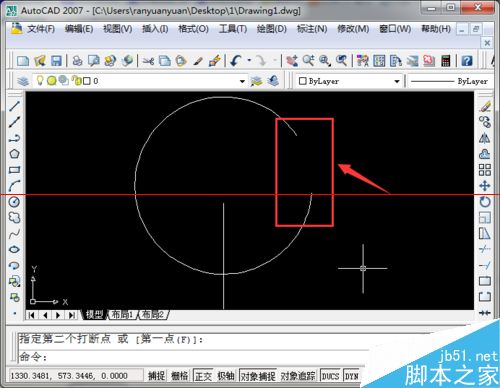Click the Array modify tool
The image size is (500, 388).
[x=485, y=170]
